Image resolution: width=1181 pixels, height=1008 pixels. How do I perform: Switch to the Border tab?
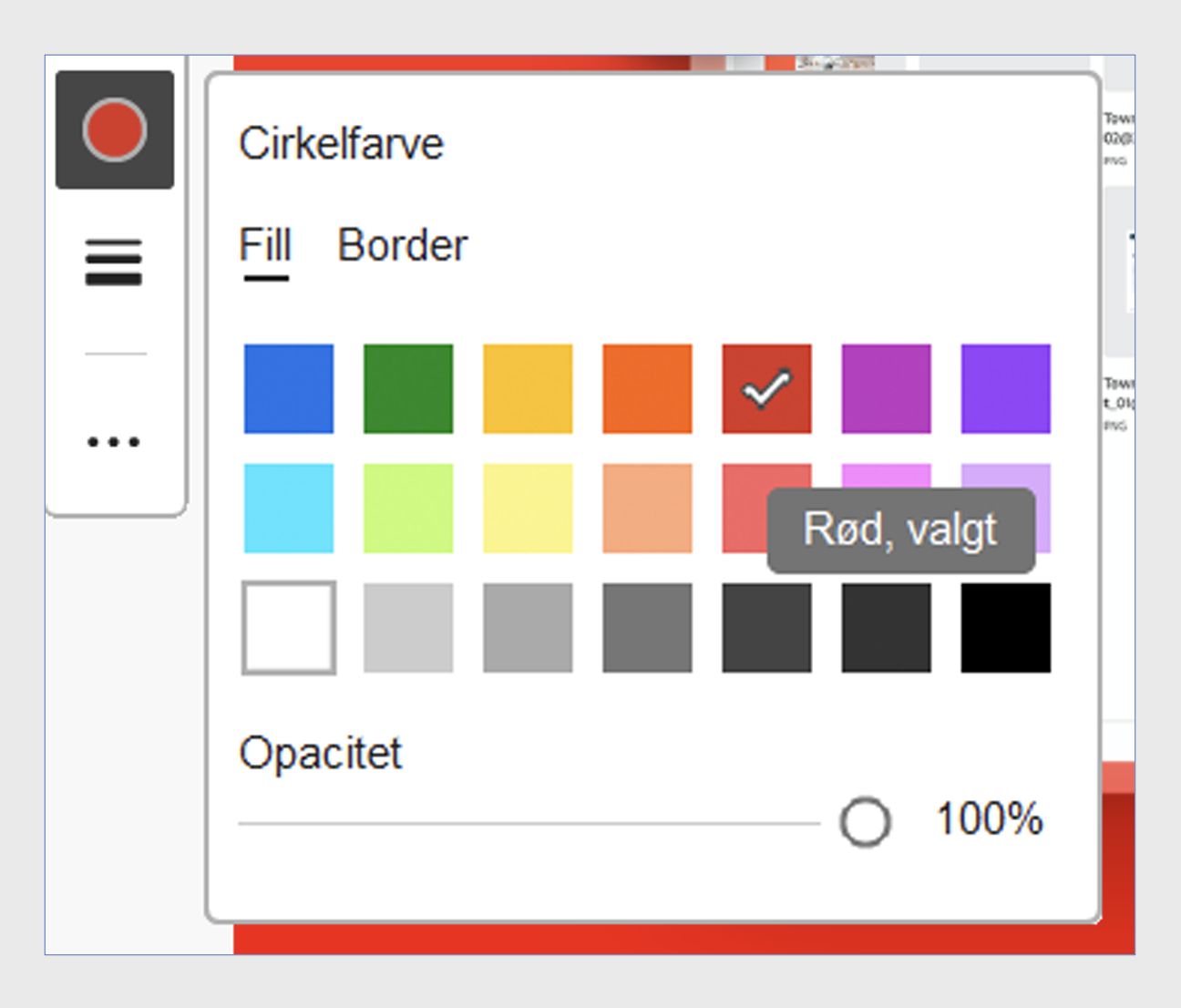coord(402,246)
